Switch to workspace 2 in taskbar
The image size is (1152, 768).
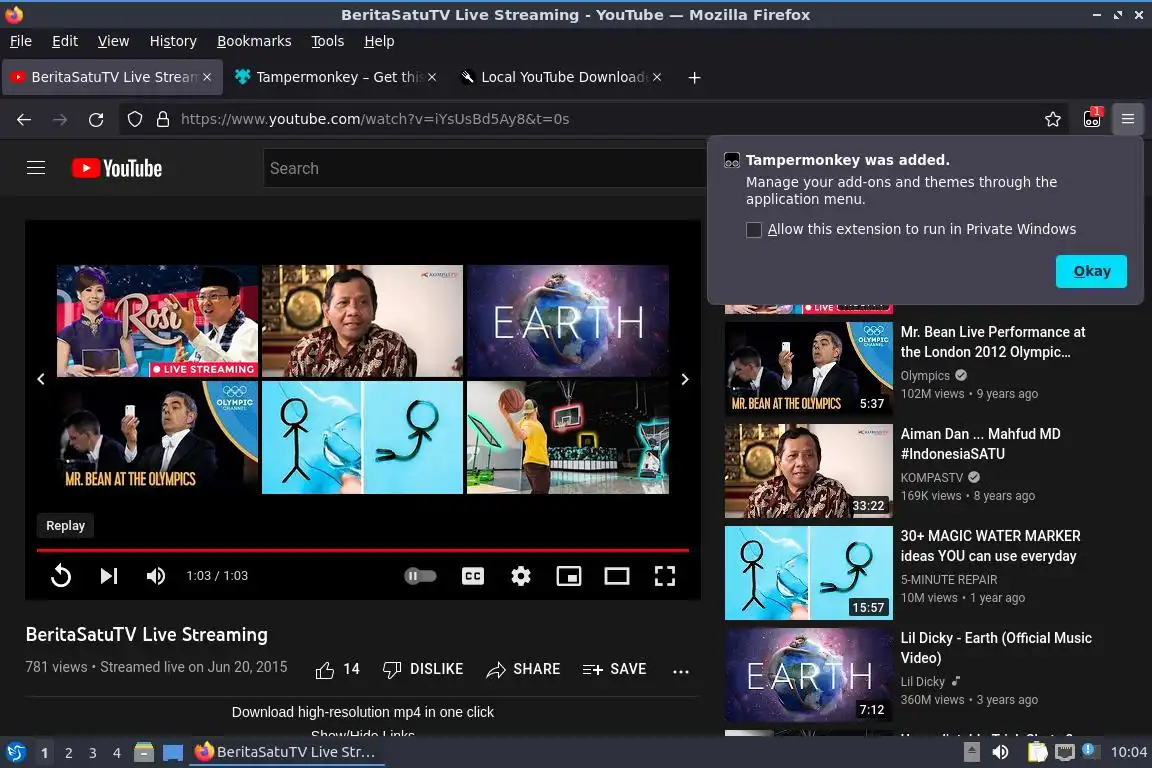click(x=68, y=753)
